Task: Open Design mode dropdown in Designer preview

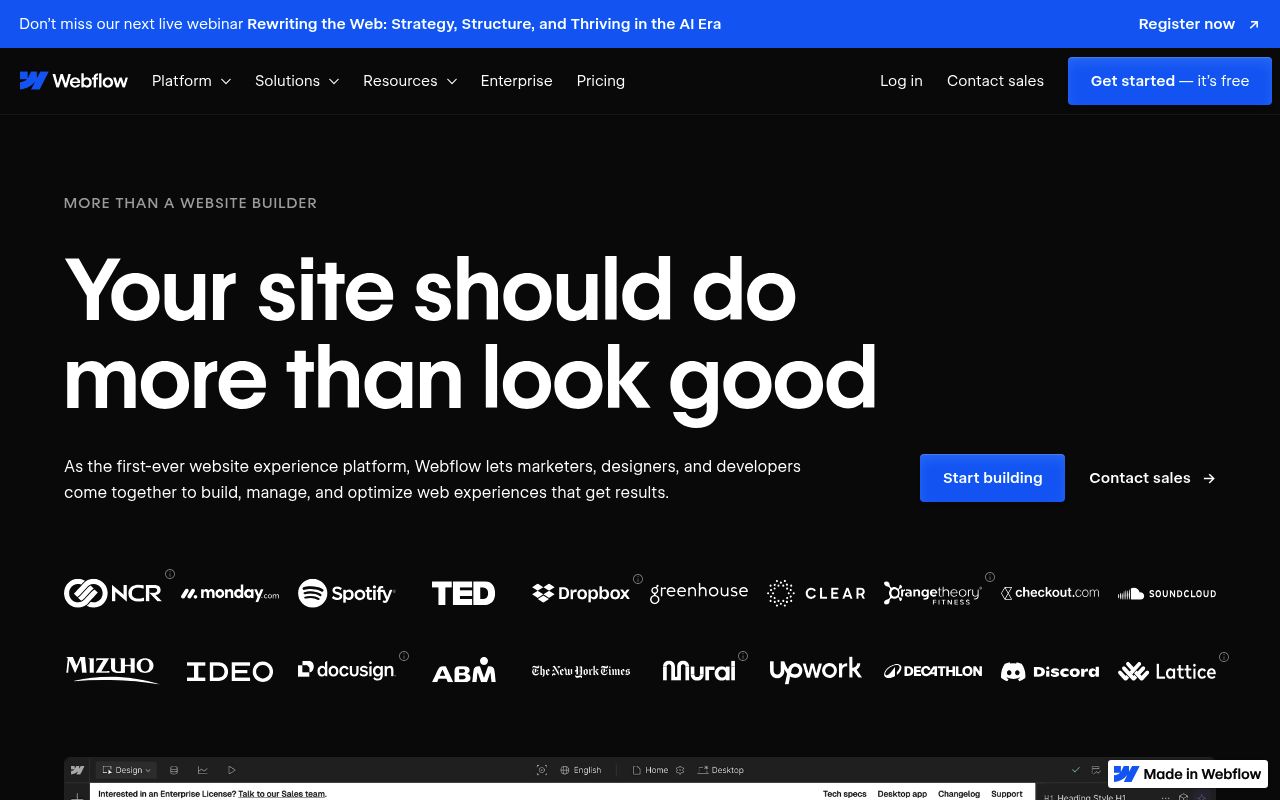Action: (128, 770)
